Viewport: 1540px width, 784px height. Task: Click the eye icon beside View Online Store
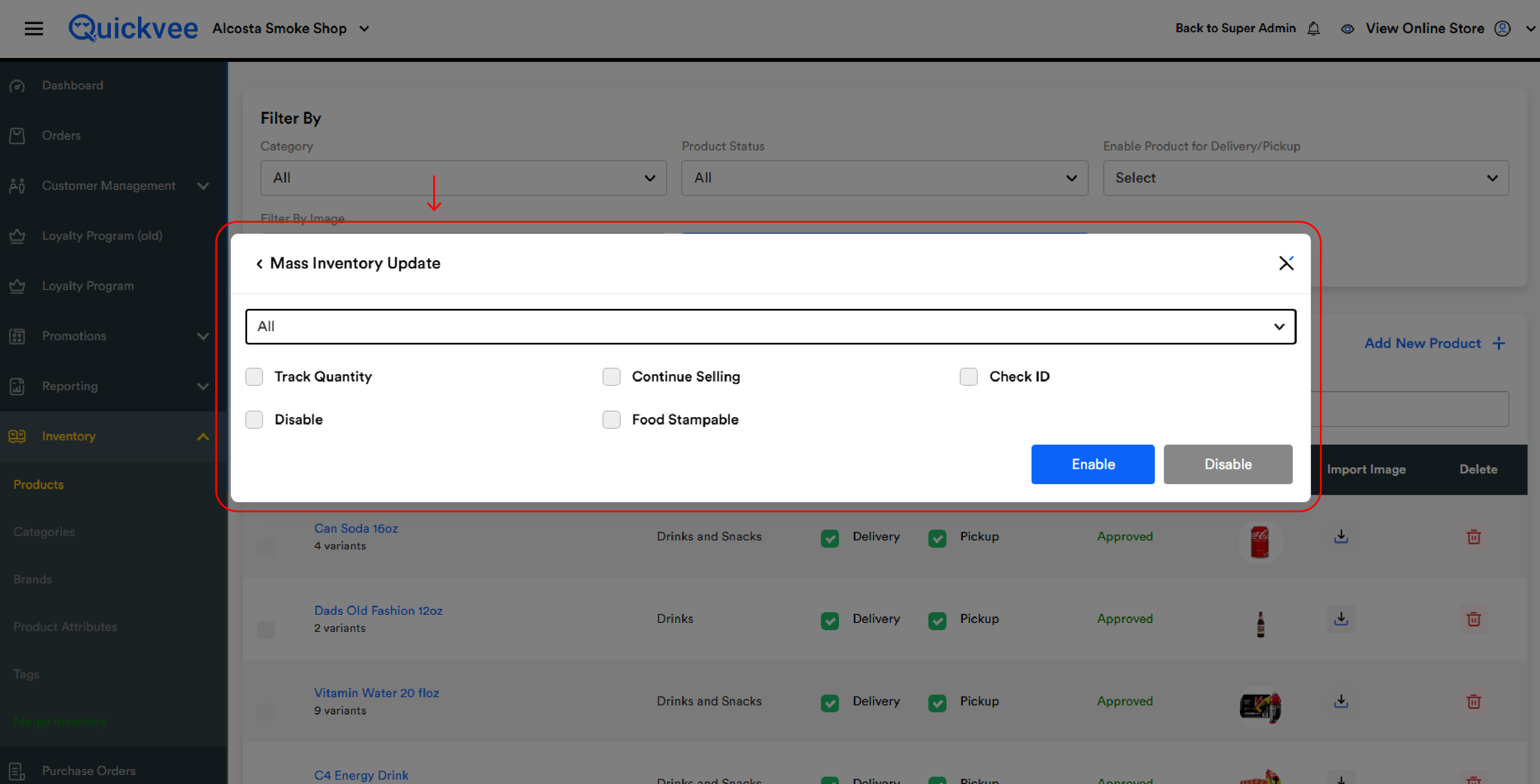[1347, 29]
